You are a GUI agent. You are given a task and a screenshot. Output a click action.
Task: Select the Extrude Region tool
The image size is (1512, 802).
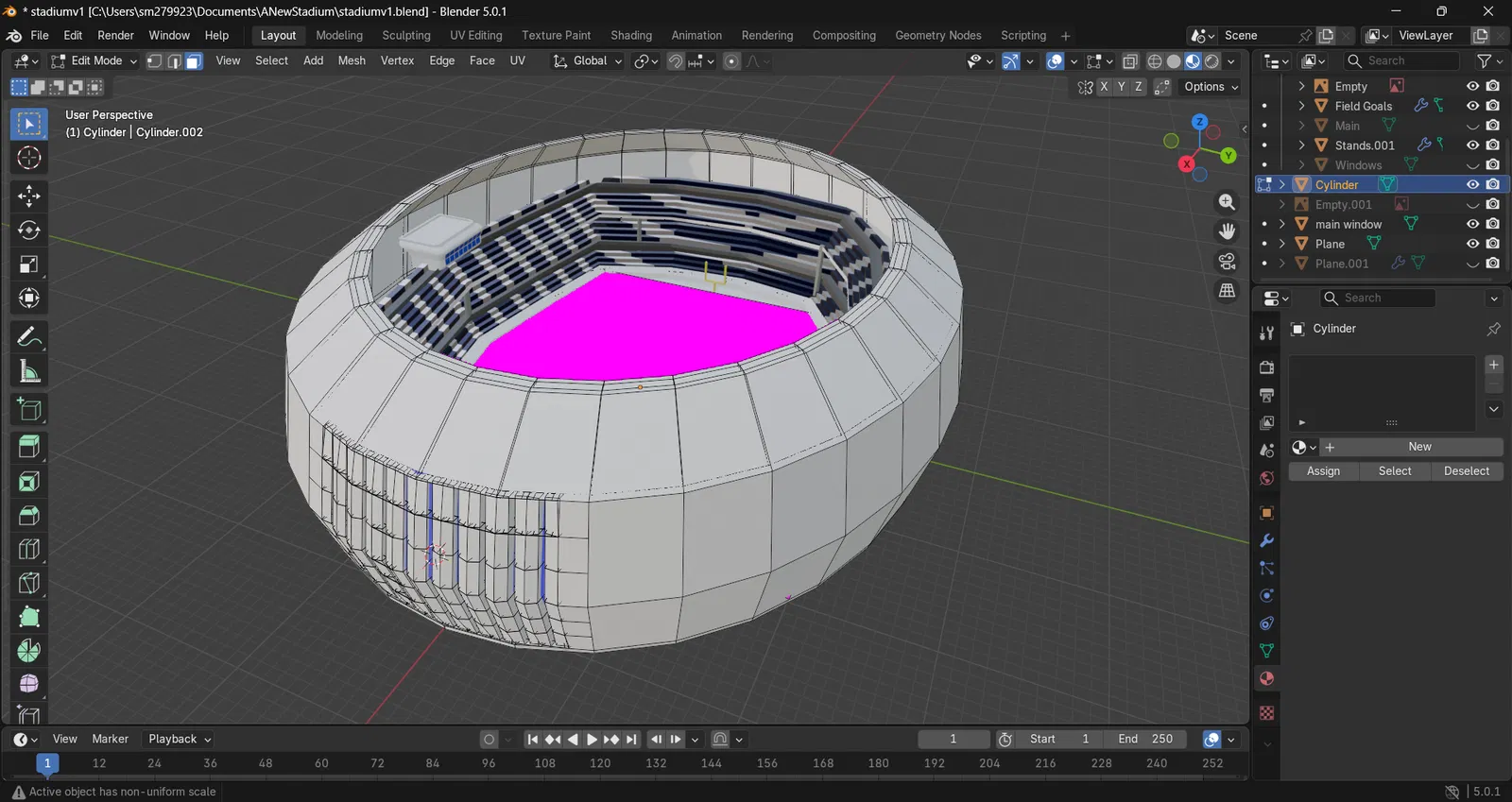[x=29, y=447]
